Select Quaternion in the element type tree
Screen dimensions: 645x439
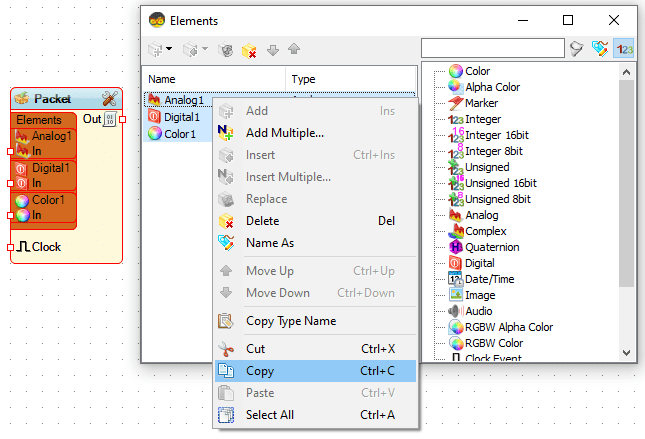[484, 247]
